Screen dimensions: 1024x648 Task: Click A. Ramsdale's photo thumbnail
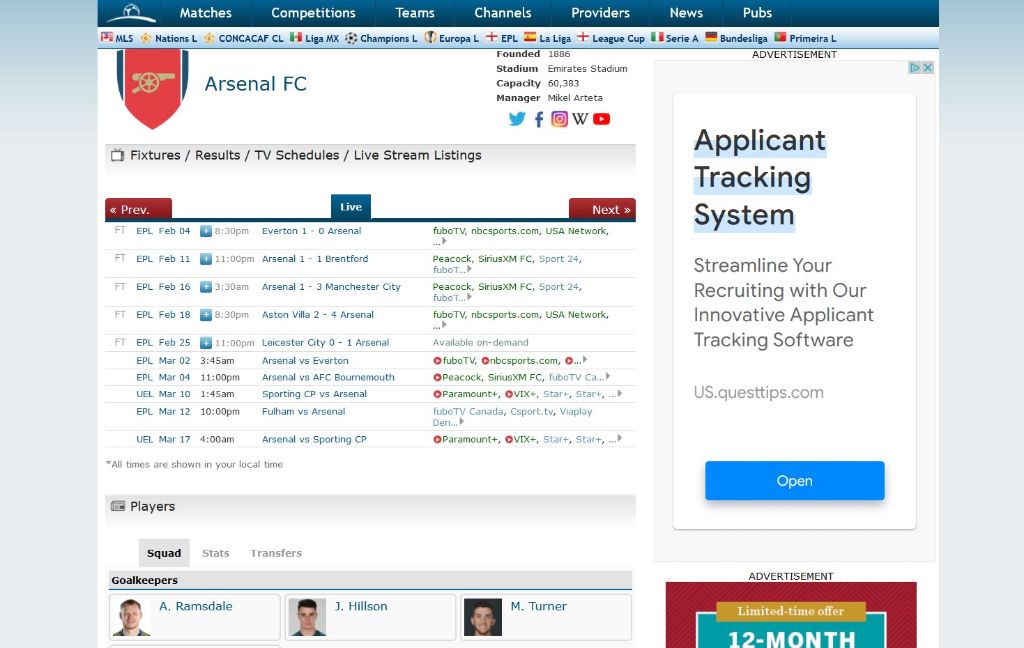click(131, 617)
